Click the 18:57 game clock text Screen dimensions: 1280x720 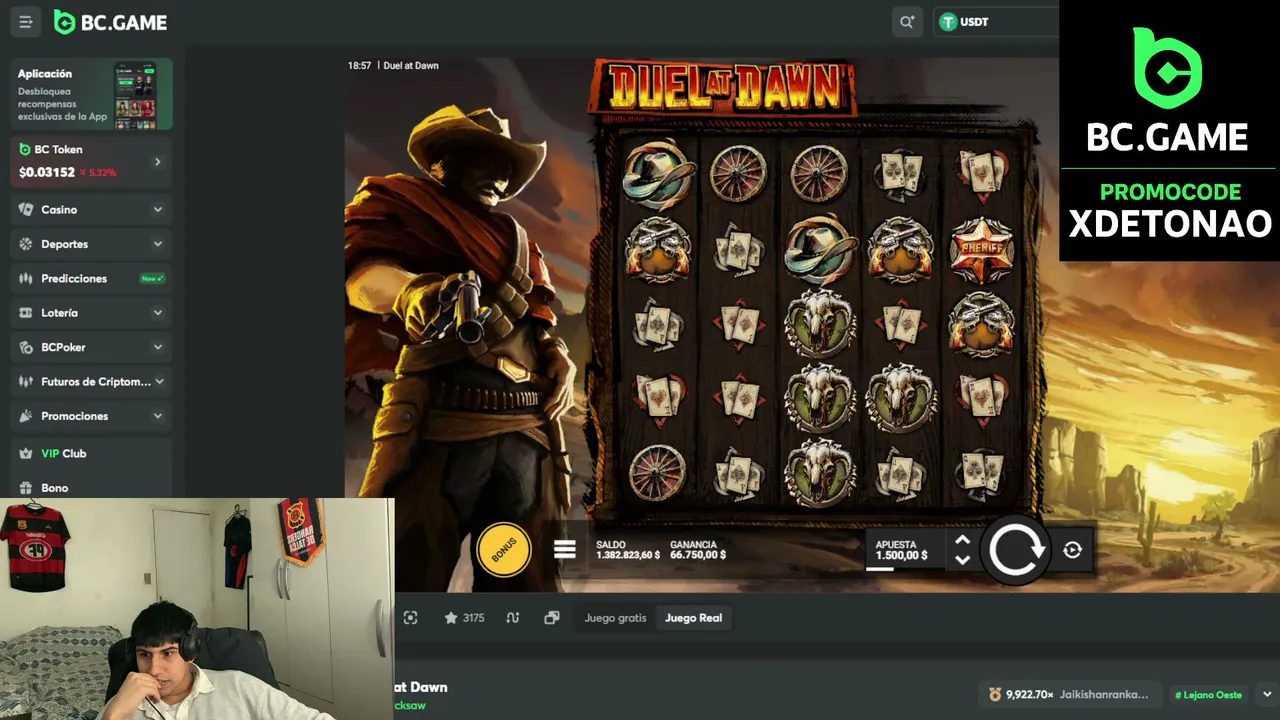pos(359,66)
